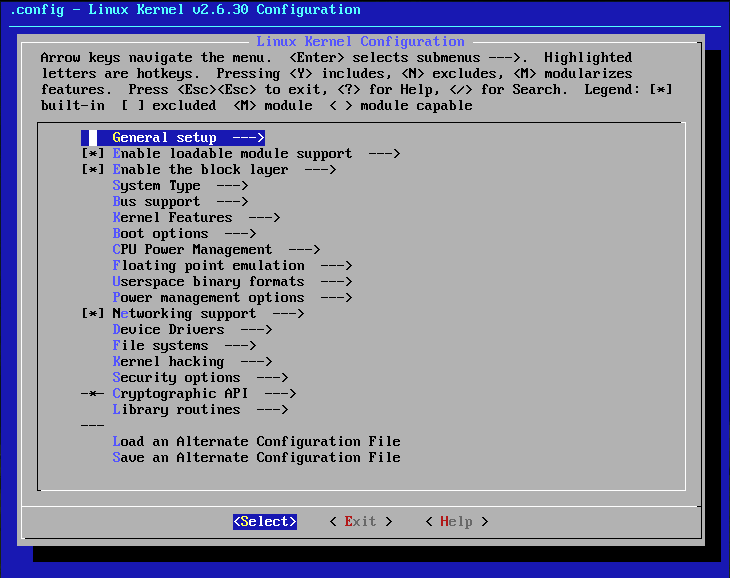This screenshot has width=730, height=578.
Task: Open the General setup submenu
Action: pyautogui.click(x=173, y=138)
